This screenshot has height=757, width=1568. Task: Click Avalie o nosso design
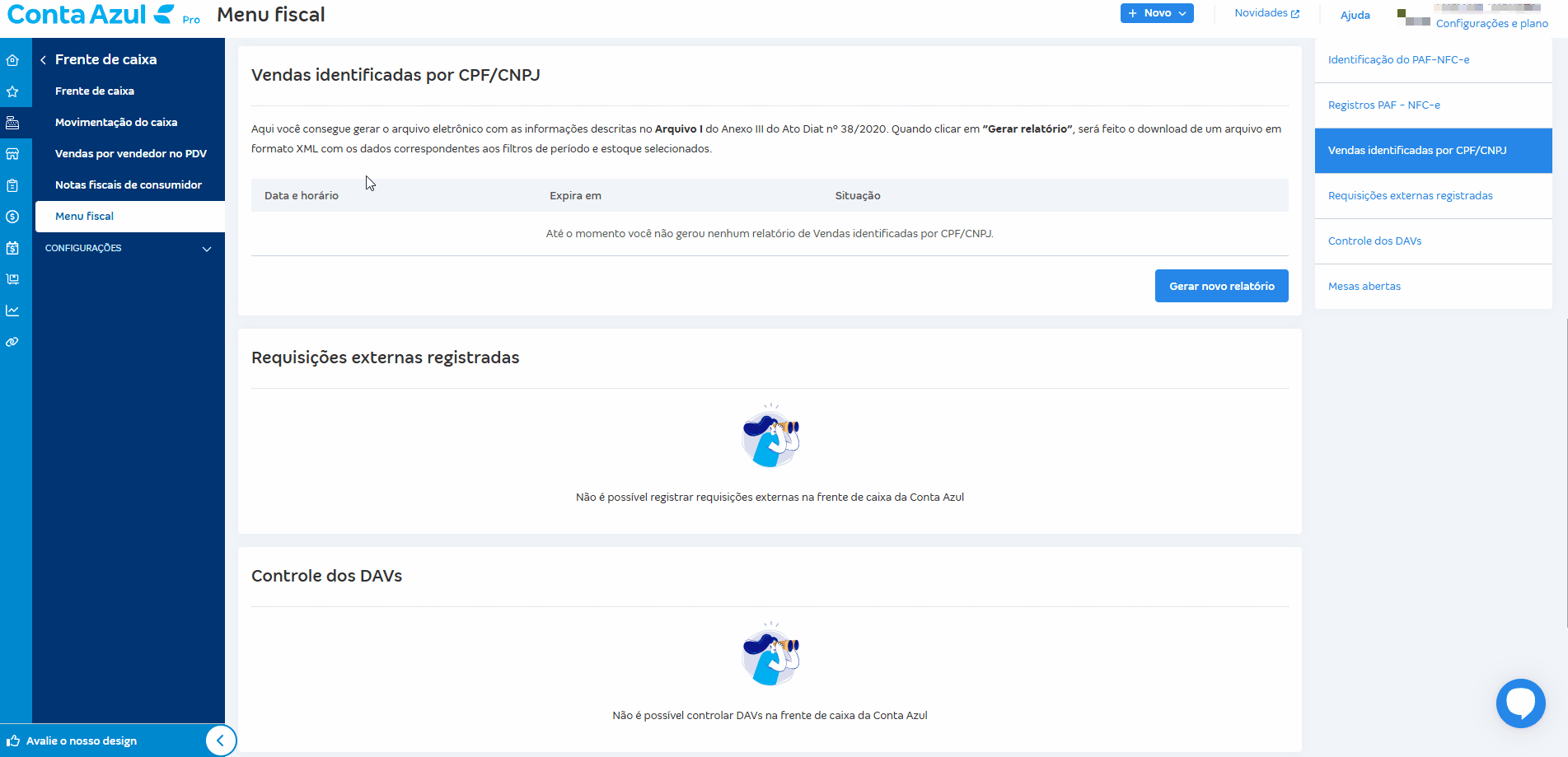click(x=81, y=741)
